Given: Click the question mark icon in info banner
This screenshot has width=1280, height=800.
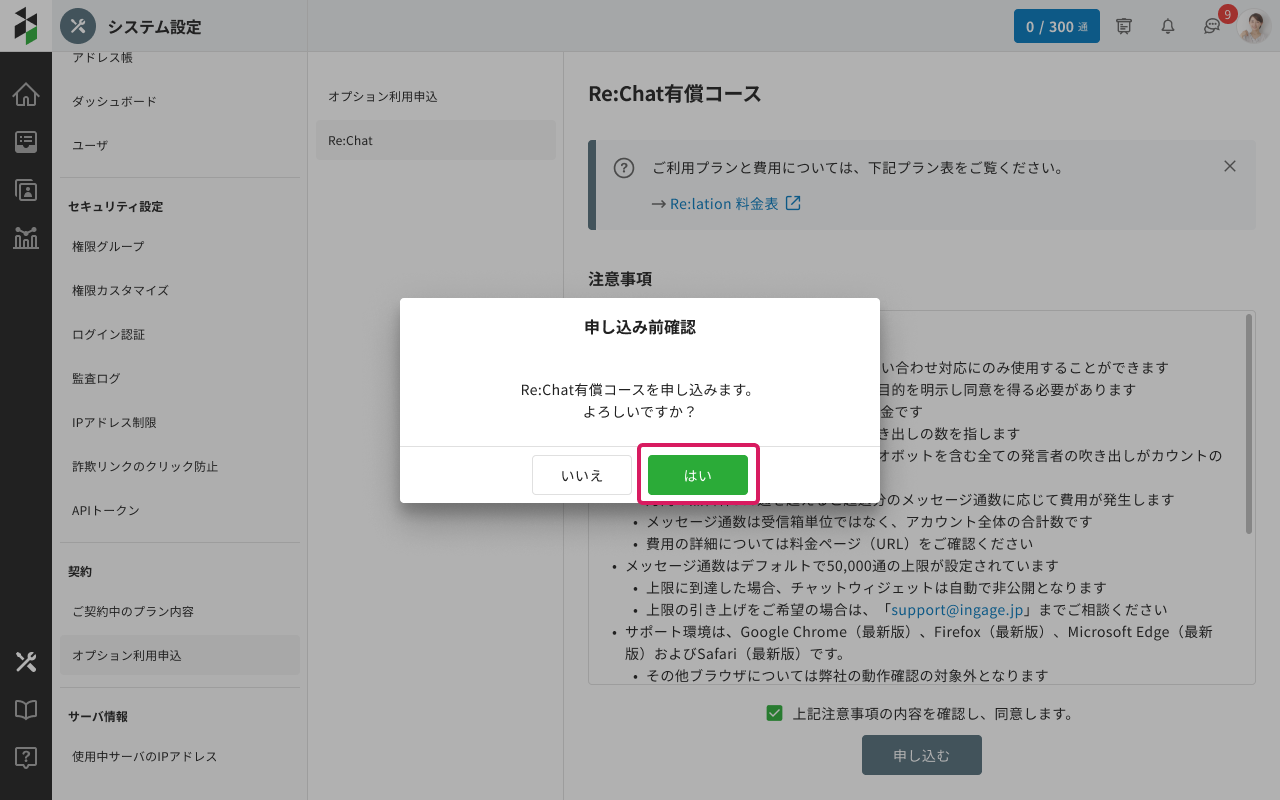Looking at the screenshot, I should 624,168.
